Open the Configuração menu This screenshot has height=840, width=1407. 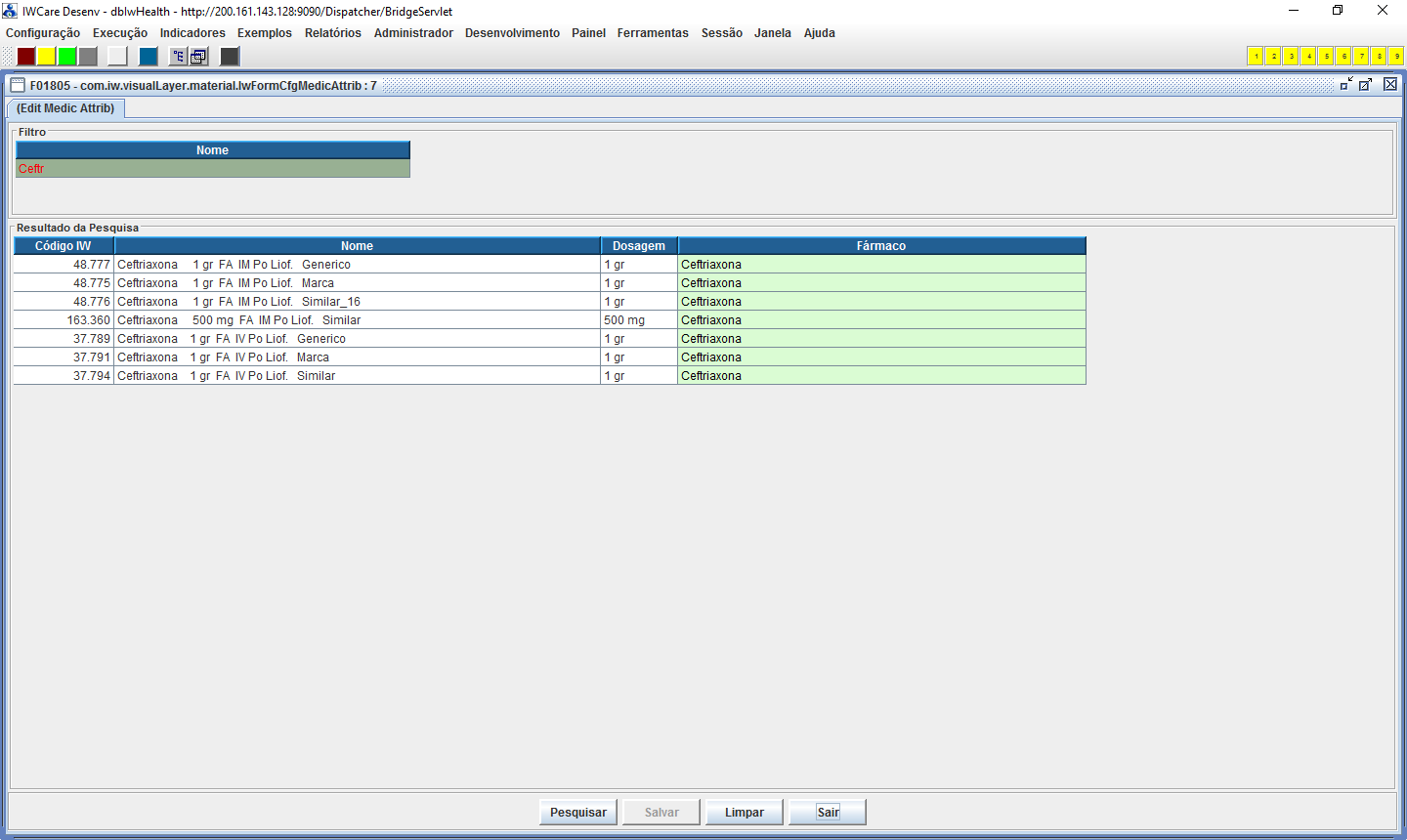43,33
